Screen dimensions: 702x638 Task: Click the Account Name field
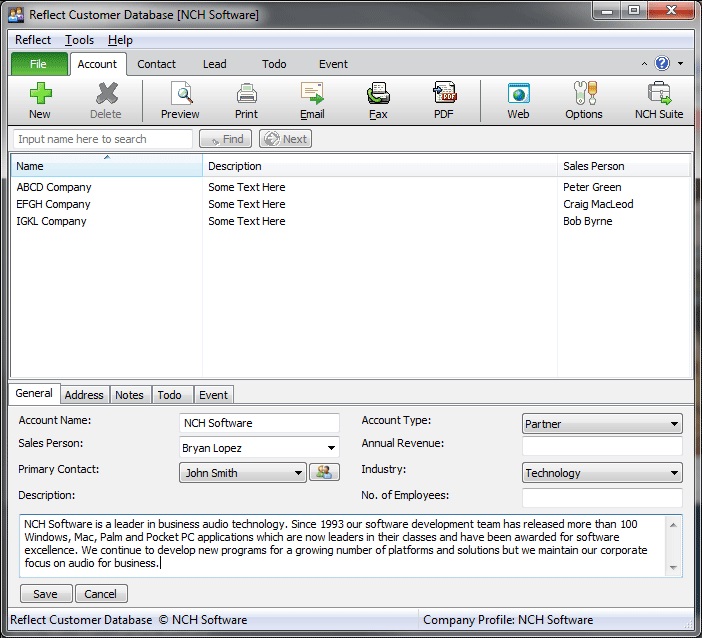tap(259, 423)
